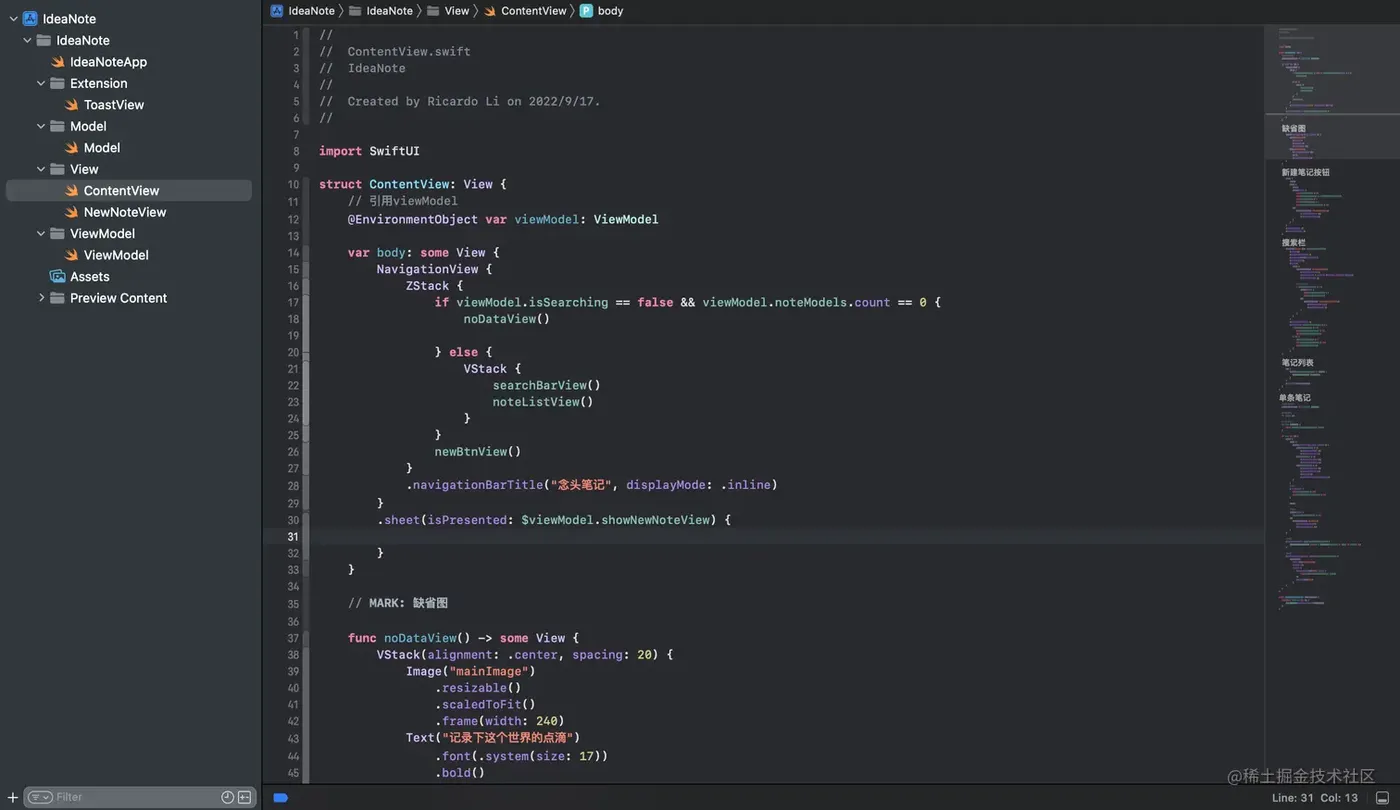Click the navigationBarTitle modifier line
1400x810 pixels.
tap(591, 485)
